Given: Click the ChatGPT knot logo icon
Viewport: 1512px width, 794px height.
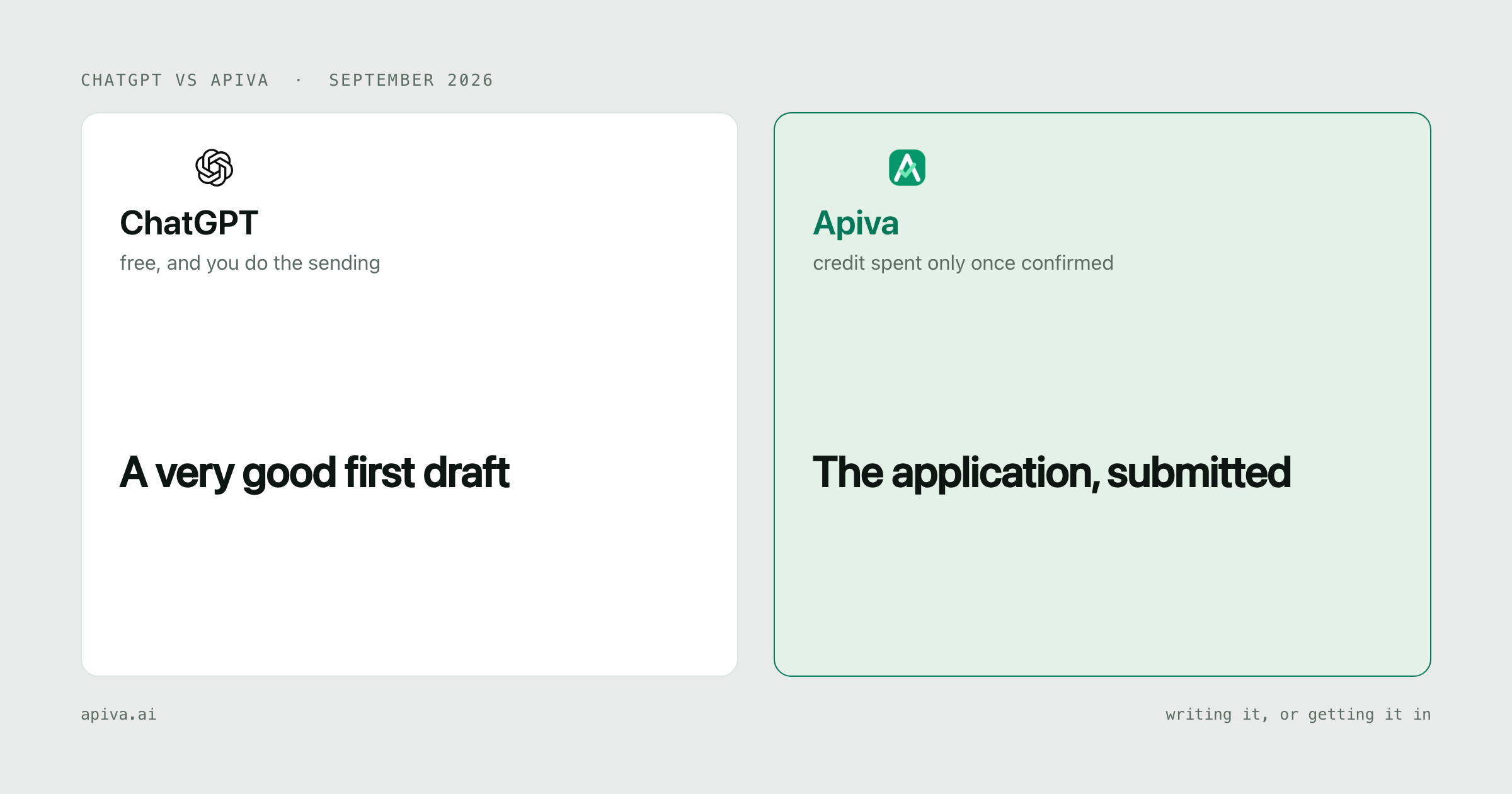Looking at the screenshot, I should tap(214, 168).
